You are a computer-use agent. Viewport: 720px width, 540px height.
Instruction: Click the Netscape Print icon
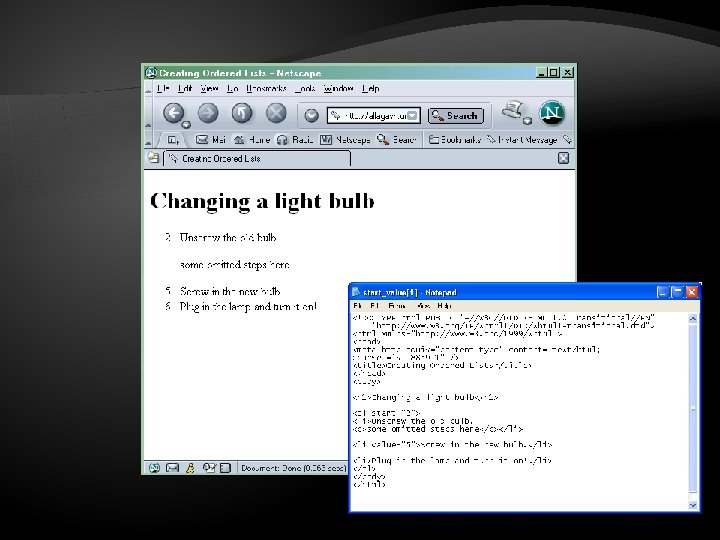[x=513, y=110]
